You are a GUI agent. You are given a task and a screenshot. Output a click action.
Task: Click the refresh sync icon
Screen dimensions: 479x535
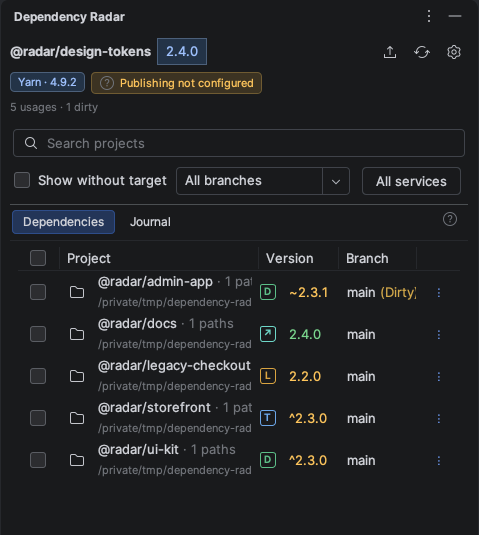422,52
